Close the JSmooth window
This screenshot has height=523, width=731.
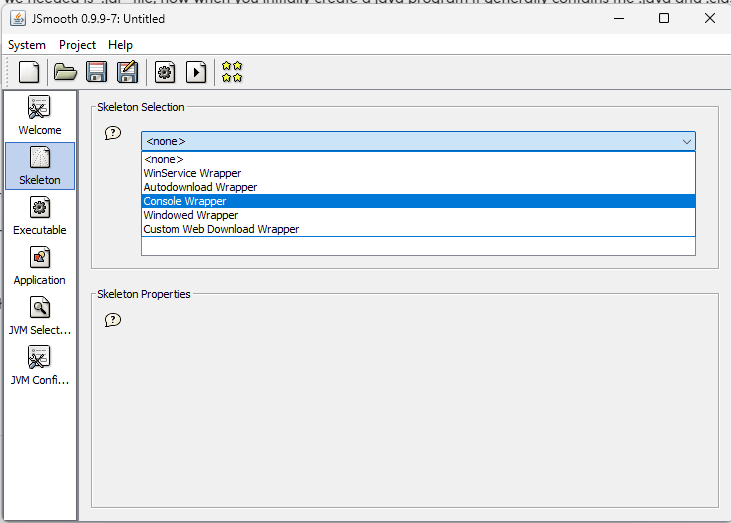710,19
